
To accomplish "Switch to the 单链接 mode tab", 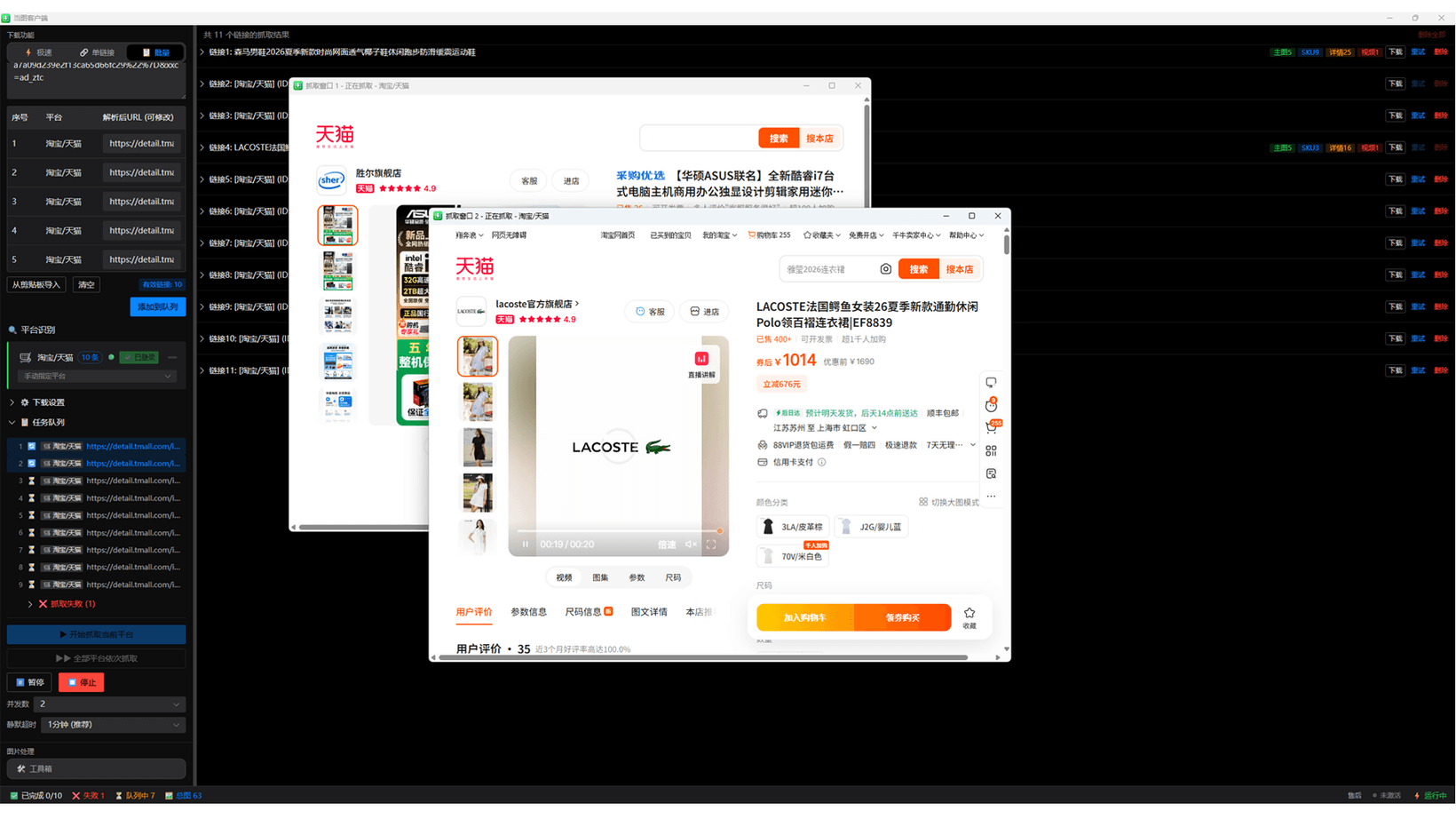I will pos(97,52).
